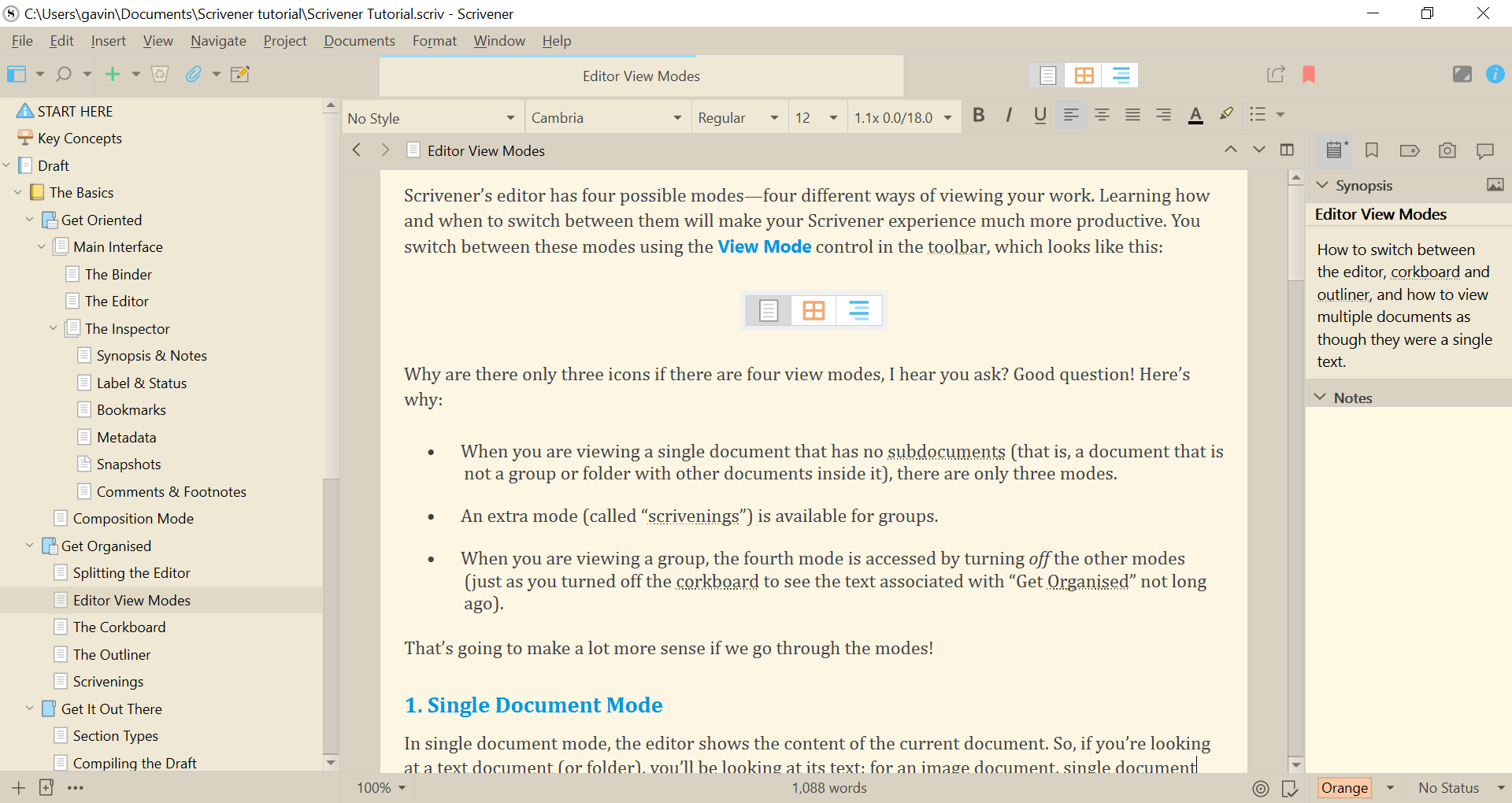The image size is (1512, 803).
Task: Open the search magnifier tool
Action: tap(64, 74)
